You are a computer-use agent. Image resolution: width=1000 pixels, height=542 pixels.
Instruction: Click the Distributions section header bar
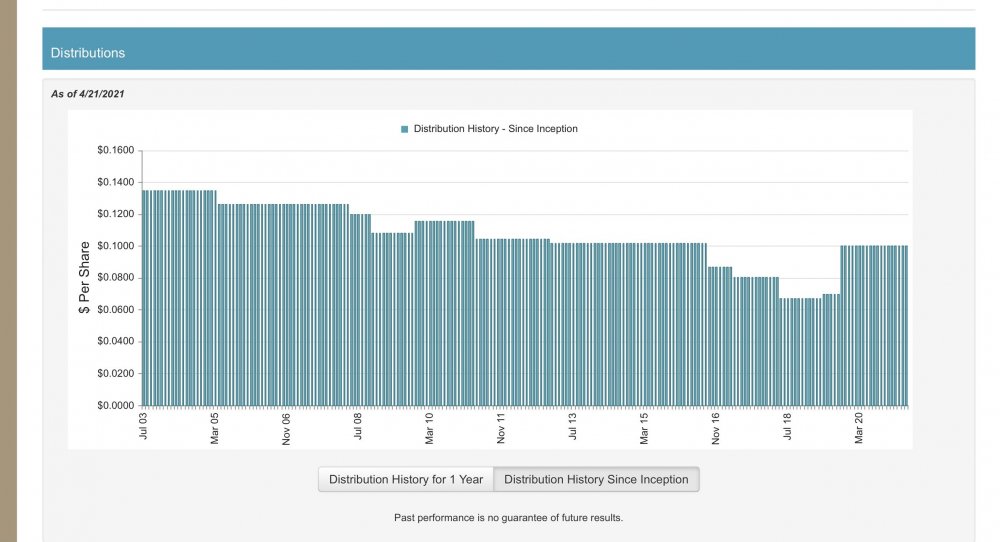(508, 52)
